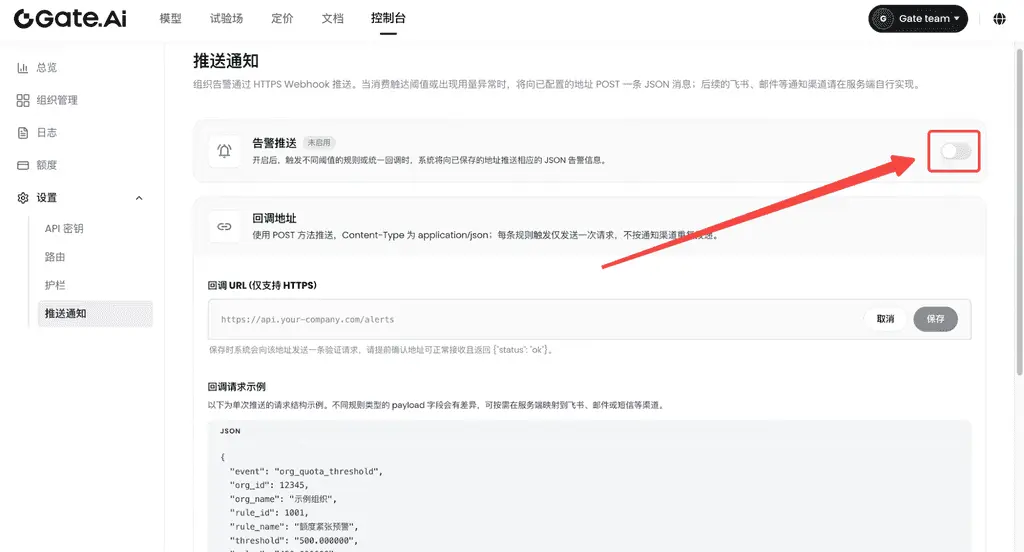Click the page vertical scrollbar
The width and height of the screenshot is (1024, 552).
click(1019, 212)
